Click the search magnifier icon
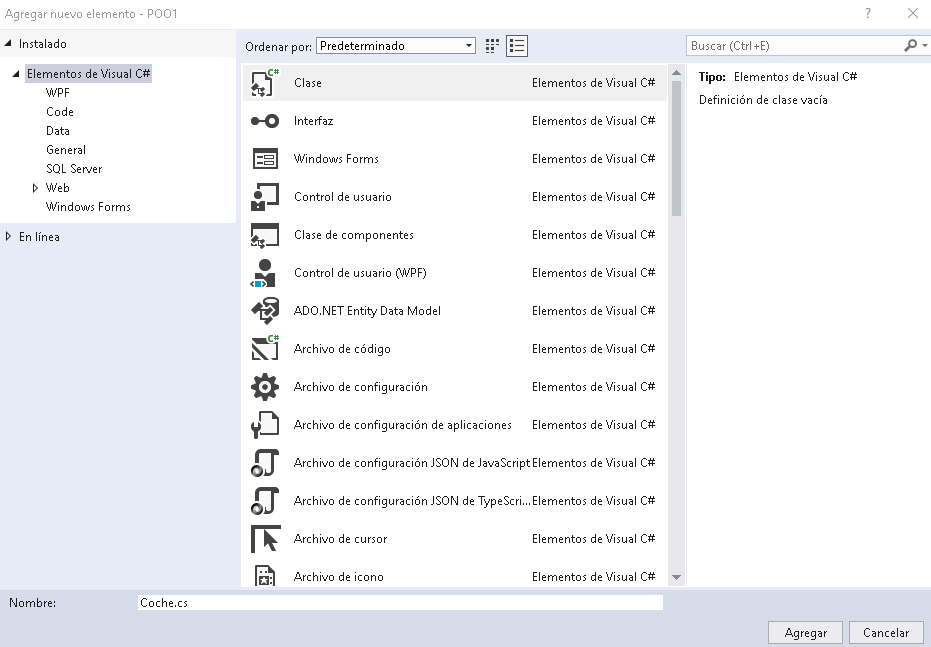The width and height of the screenshot is (931, 647). (x=910, y=46)
